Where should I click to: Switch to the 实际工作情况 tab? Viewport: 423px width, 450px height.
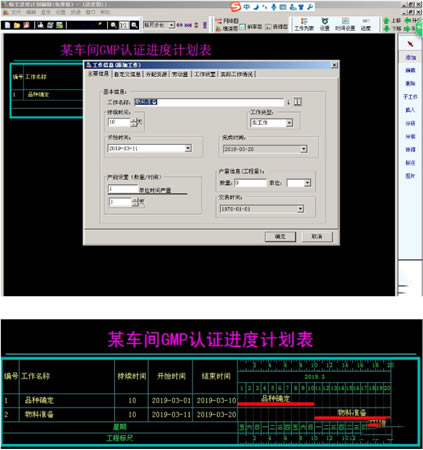237,74
